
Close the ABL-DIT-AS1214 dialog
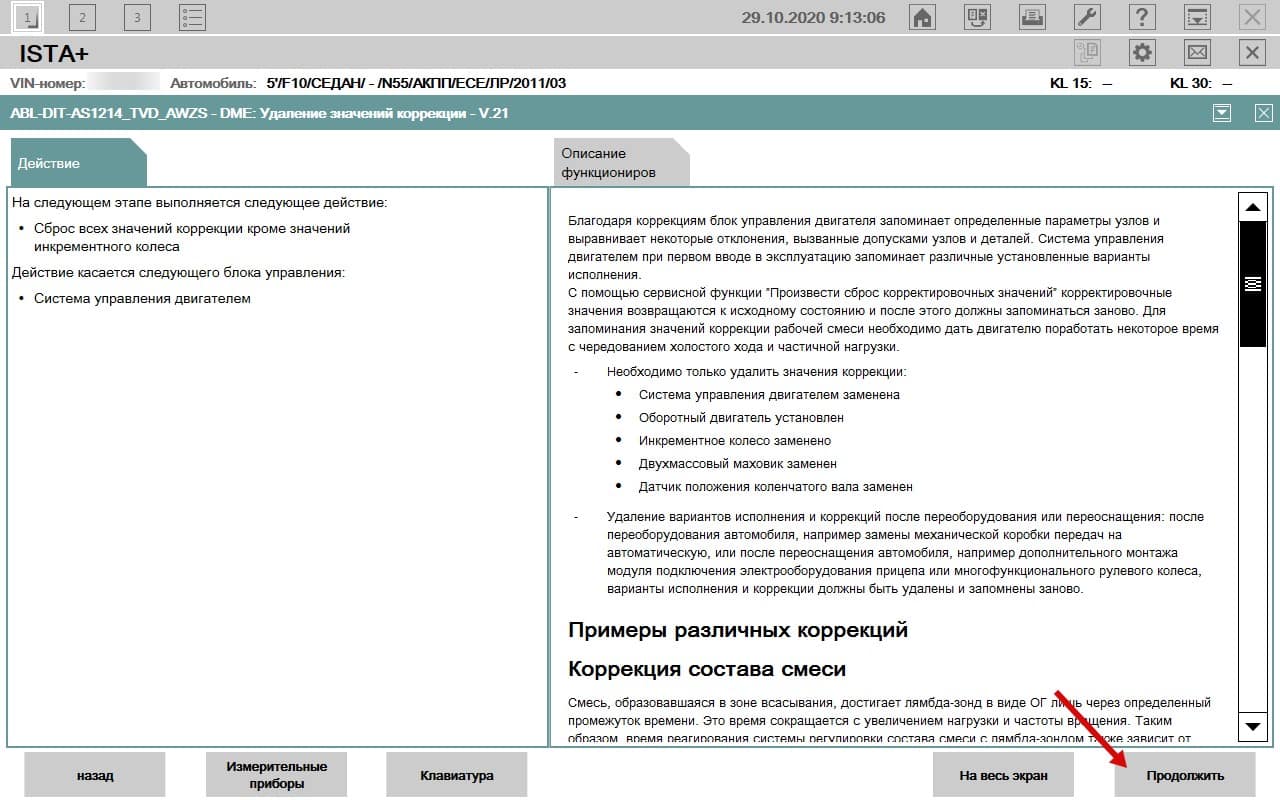point(1264,113)
